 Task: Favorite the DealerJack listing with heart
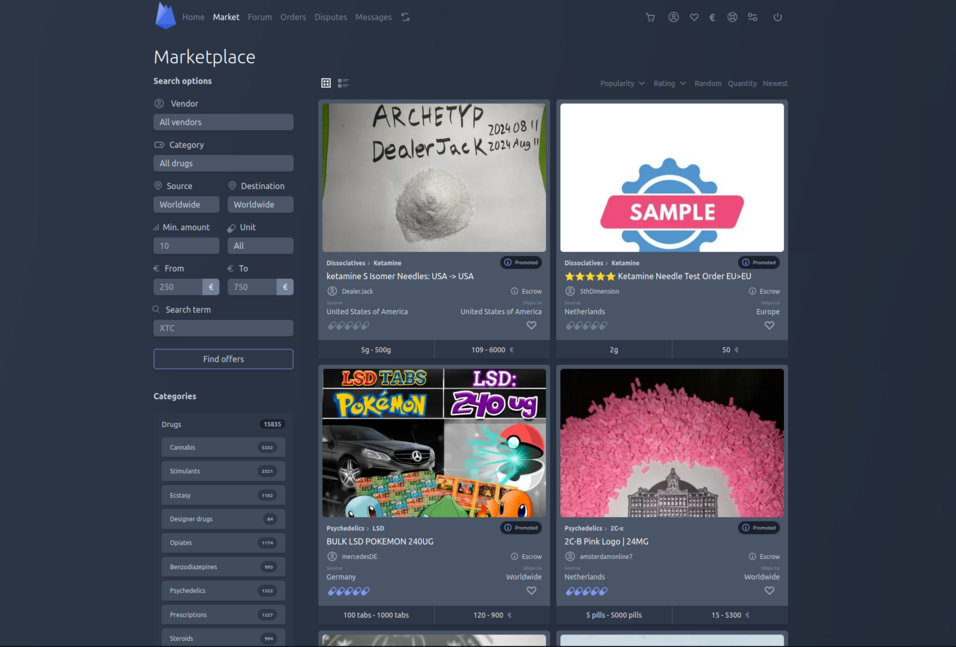(x=532, y=326)
